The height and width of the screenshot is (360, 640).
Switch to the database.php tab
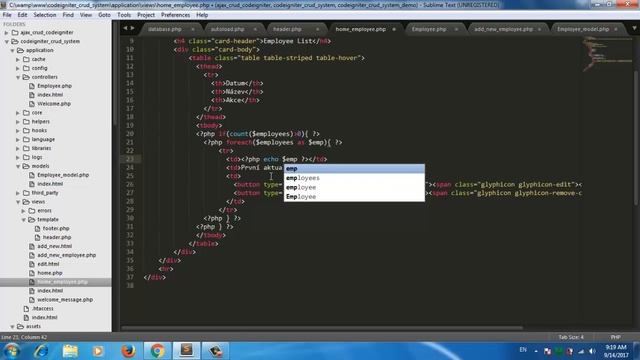coord(165,29)
